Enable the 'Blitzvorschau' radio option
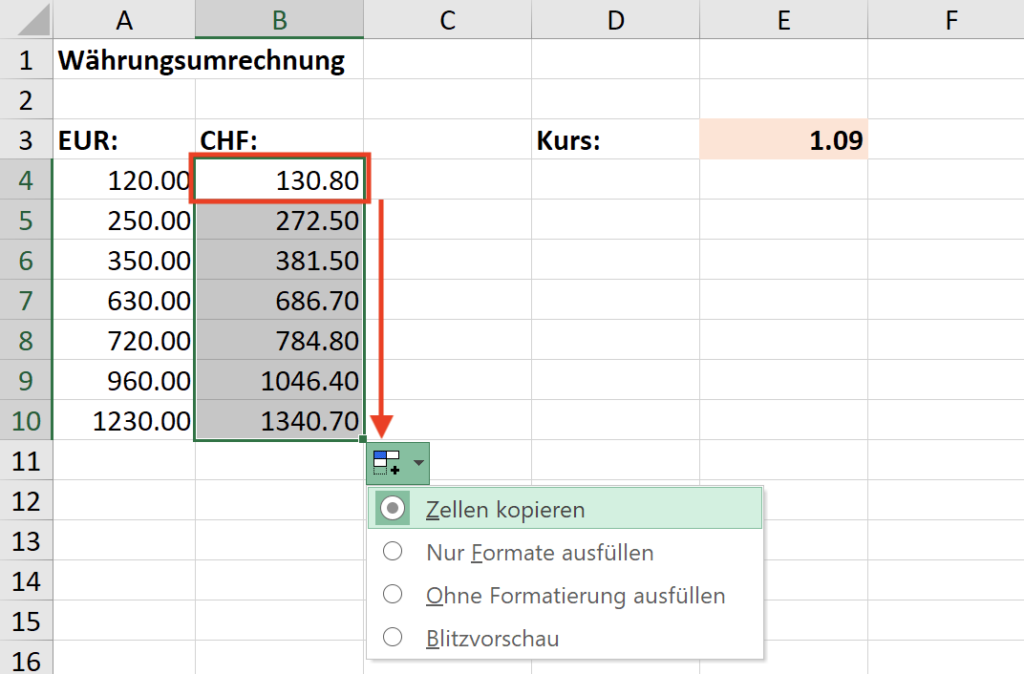This screenshot has height=674, width=1024. pyautogui.click(x=393, y=638)
